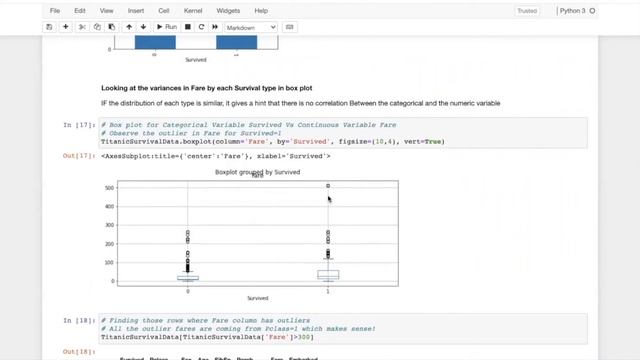Click the Python 3 kernel name
Image resolution: width=640 pixels, height=360 pixels.
(572, 11)
